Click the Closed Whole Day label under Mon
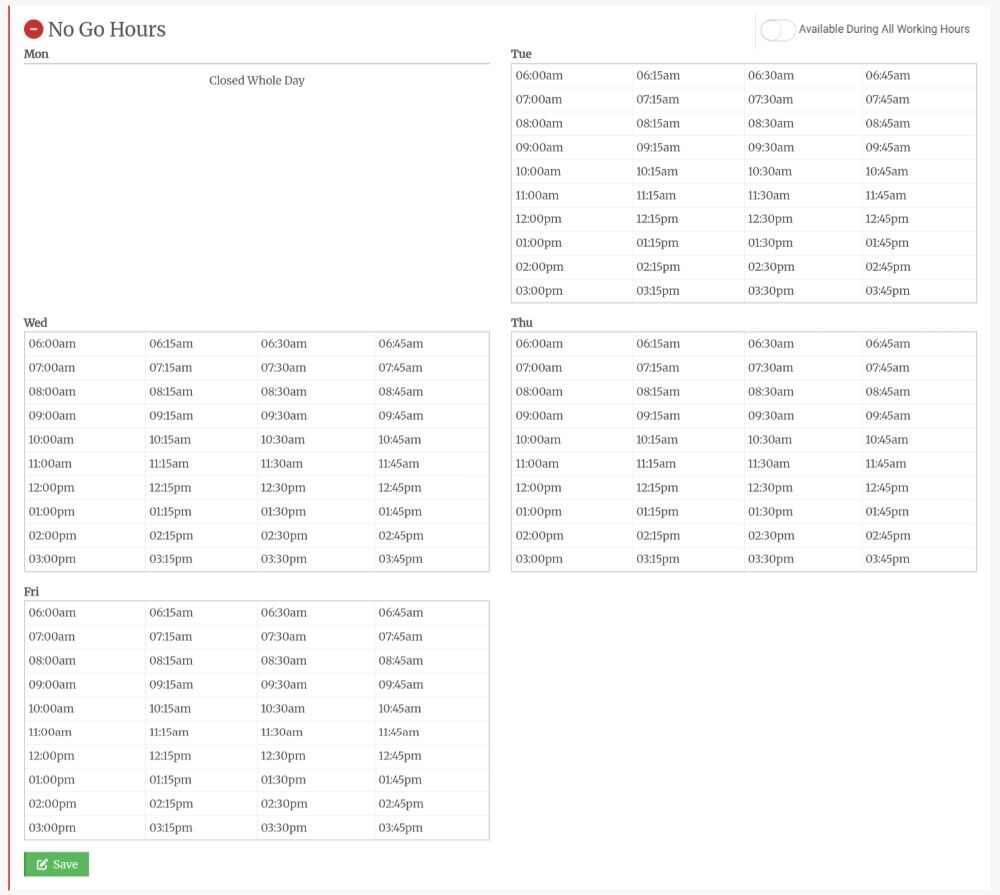The height and width of the screenshot is (895, 1000). coord(256,80)
